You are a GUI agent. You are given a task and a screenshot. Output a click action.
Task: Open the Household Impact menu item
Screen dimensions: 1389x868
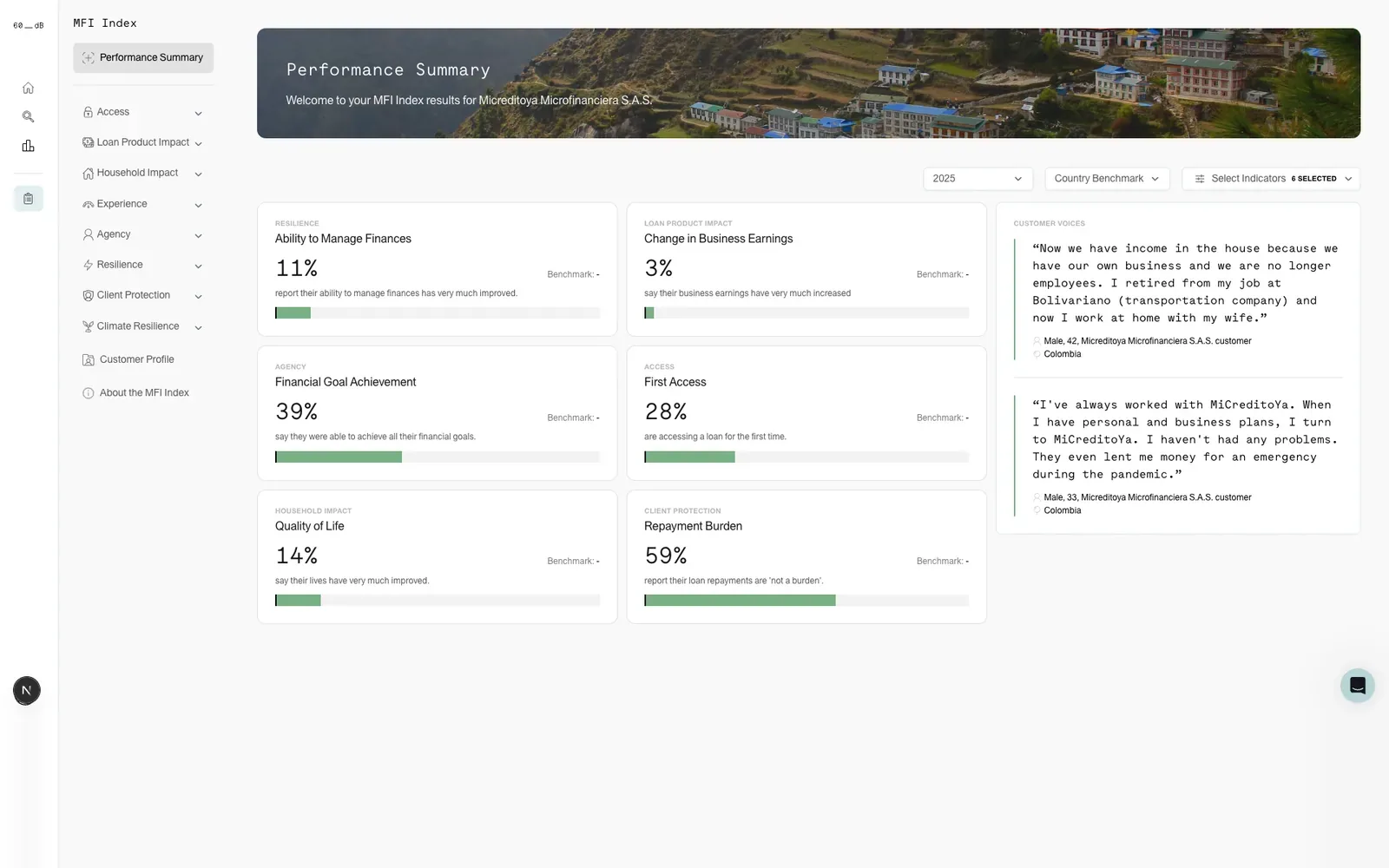[143, 173]
